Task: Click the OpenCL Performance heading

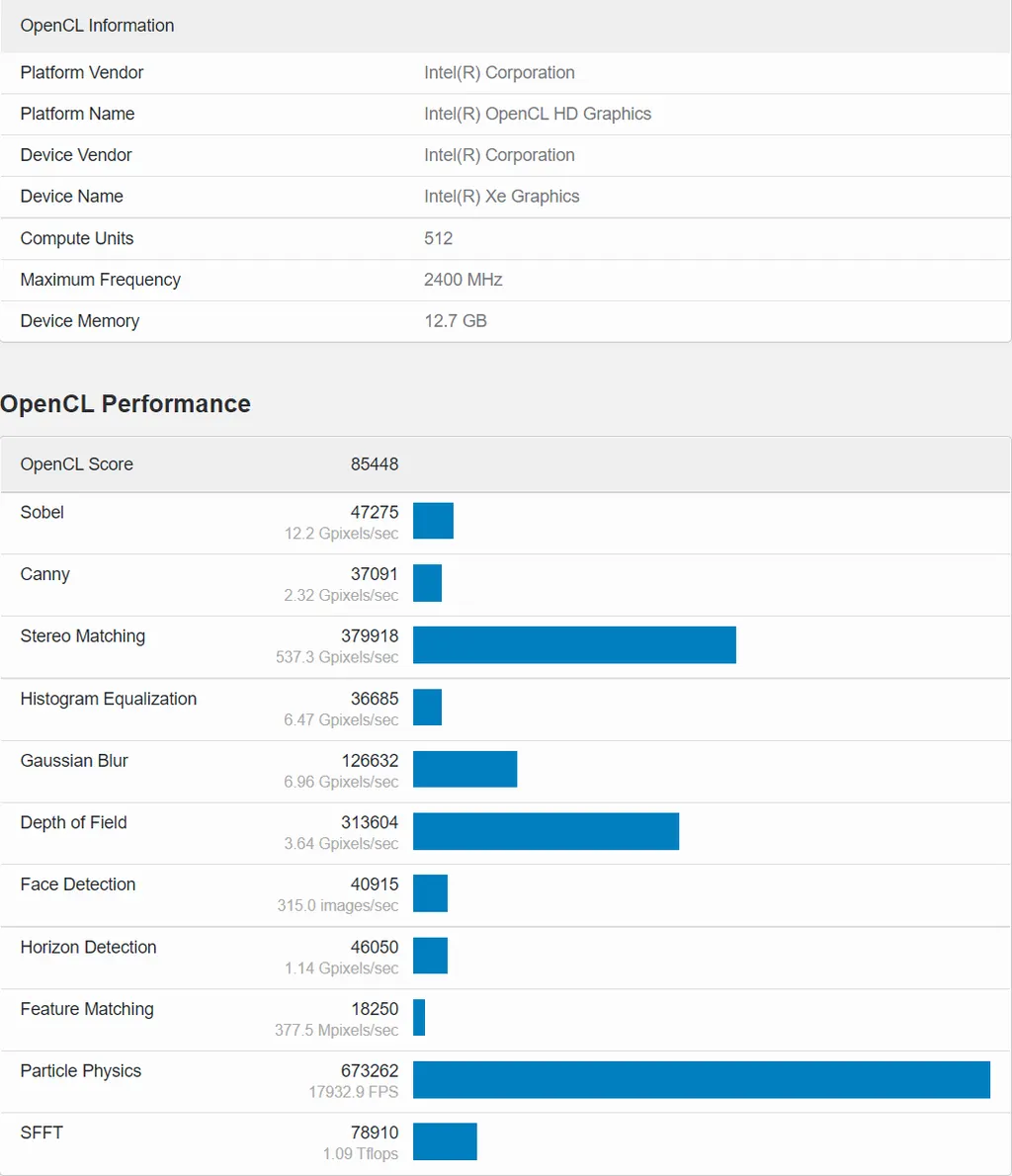Action: pos(126,404)
